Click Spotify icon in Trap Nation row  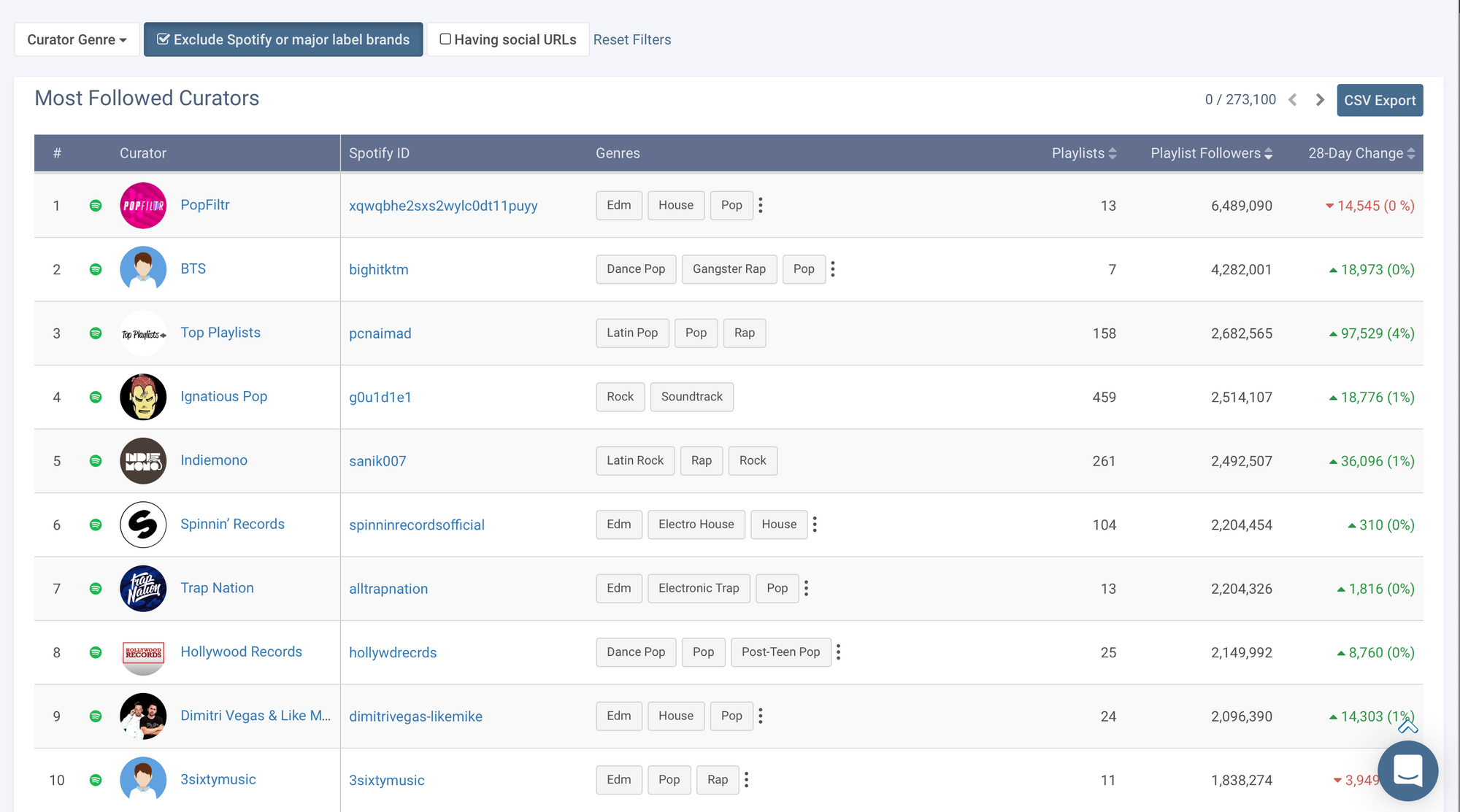tap(96, 589)
